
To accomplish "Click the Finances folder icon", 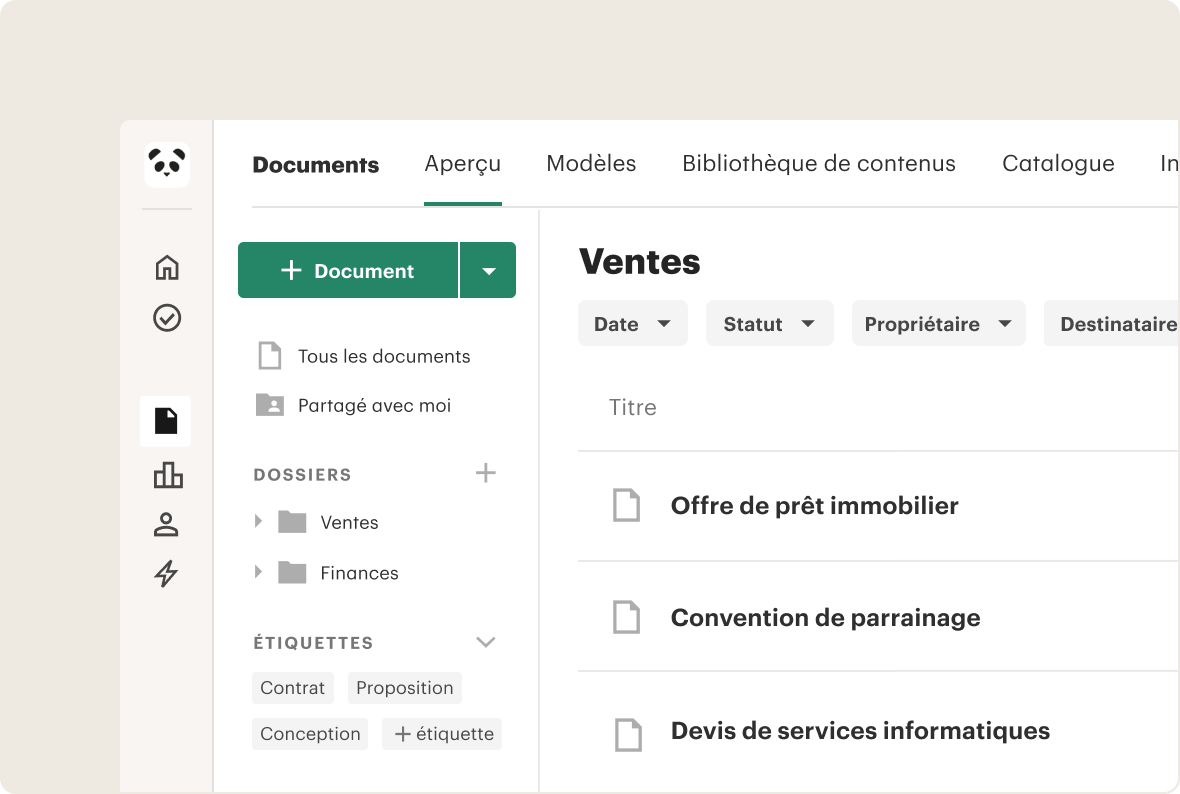I will (x=292, y=573).
